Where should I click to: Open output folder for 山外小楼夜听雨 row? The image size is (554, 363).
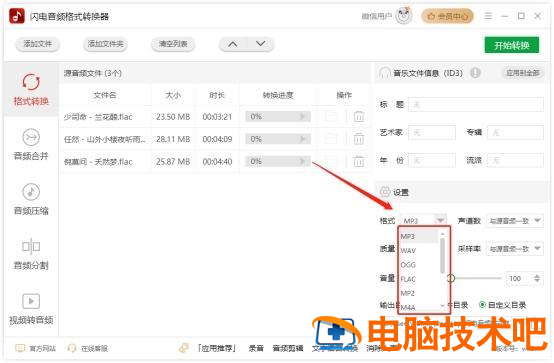(331, 139)
